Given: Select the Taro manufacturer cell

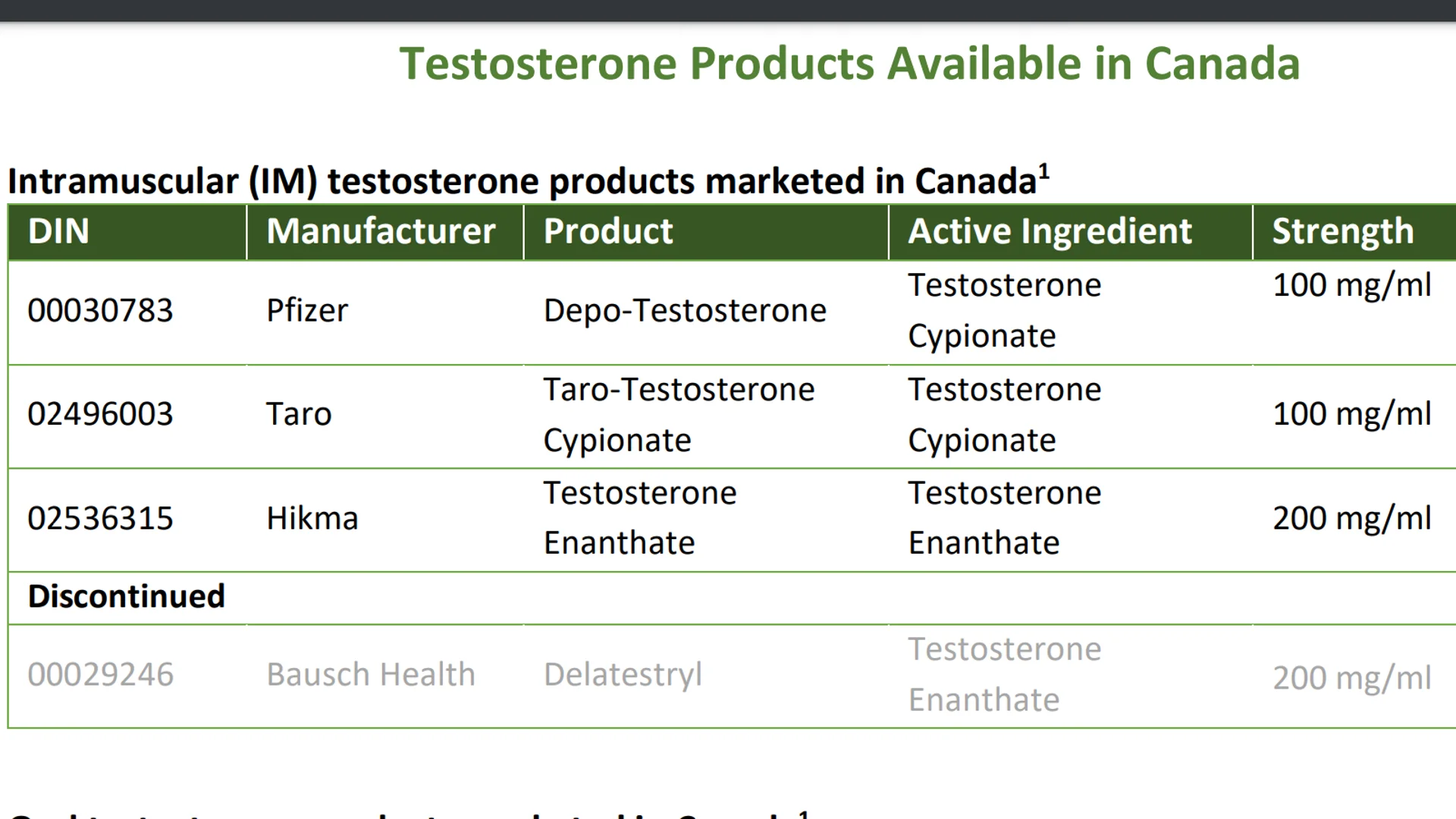Looking at the screenshot, I should tap(299, 414).
